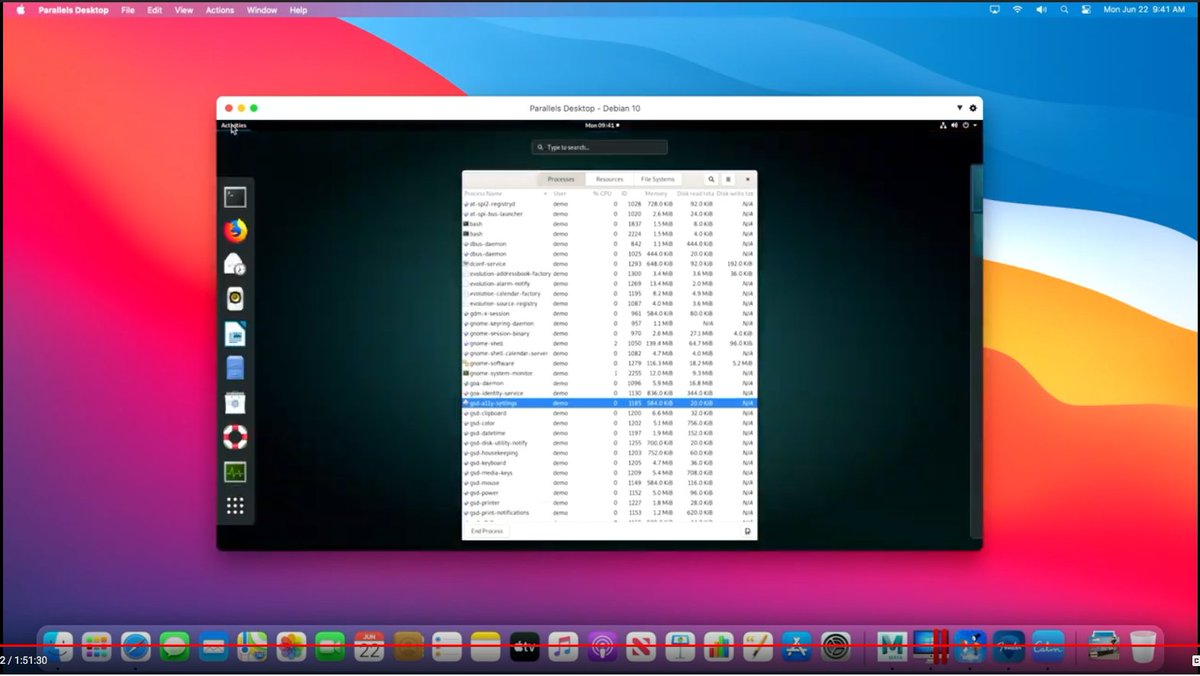Image resolution: width=1200 pixels, height=676 pixels.
Task: Select the dconf-service process row
Action: point(609,263)
